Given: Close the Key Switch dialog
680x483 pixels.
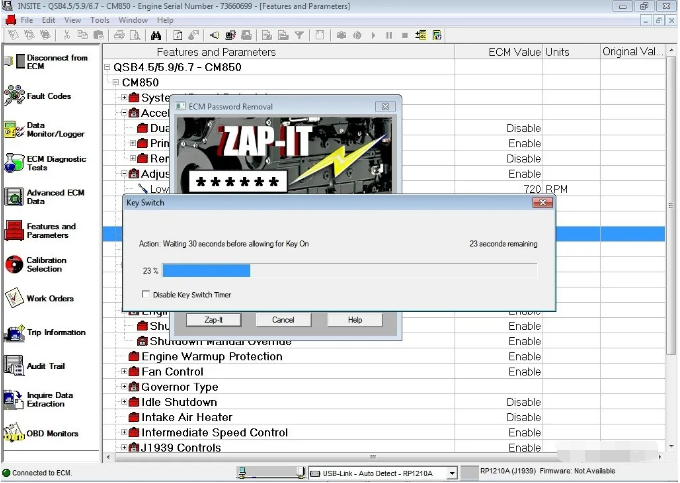Looking at the screenshot, I should [x=542, y=202].
